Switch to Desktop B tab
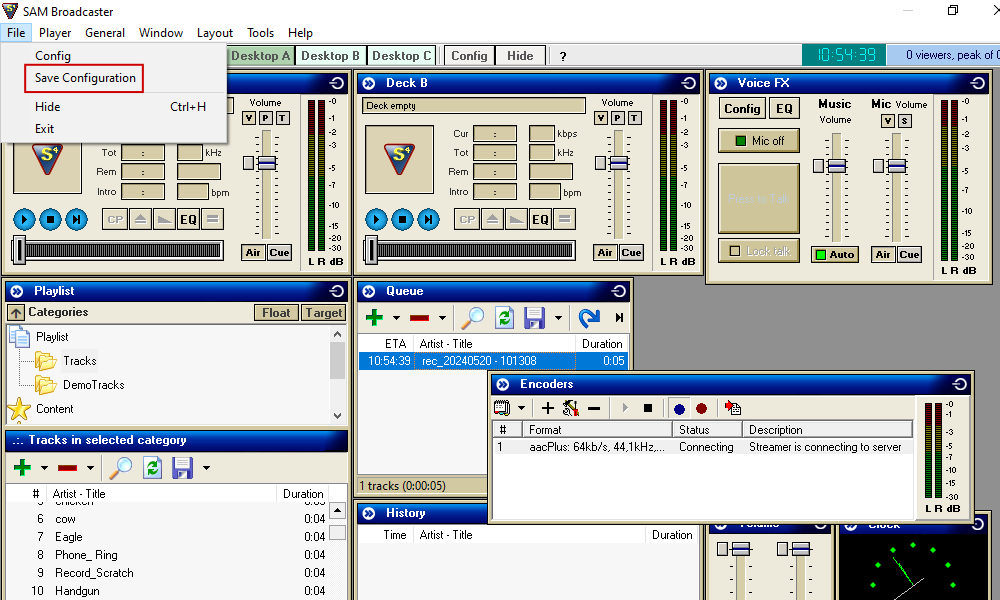 (x=330, y=56)
